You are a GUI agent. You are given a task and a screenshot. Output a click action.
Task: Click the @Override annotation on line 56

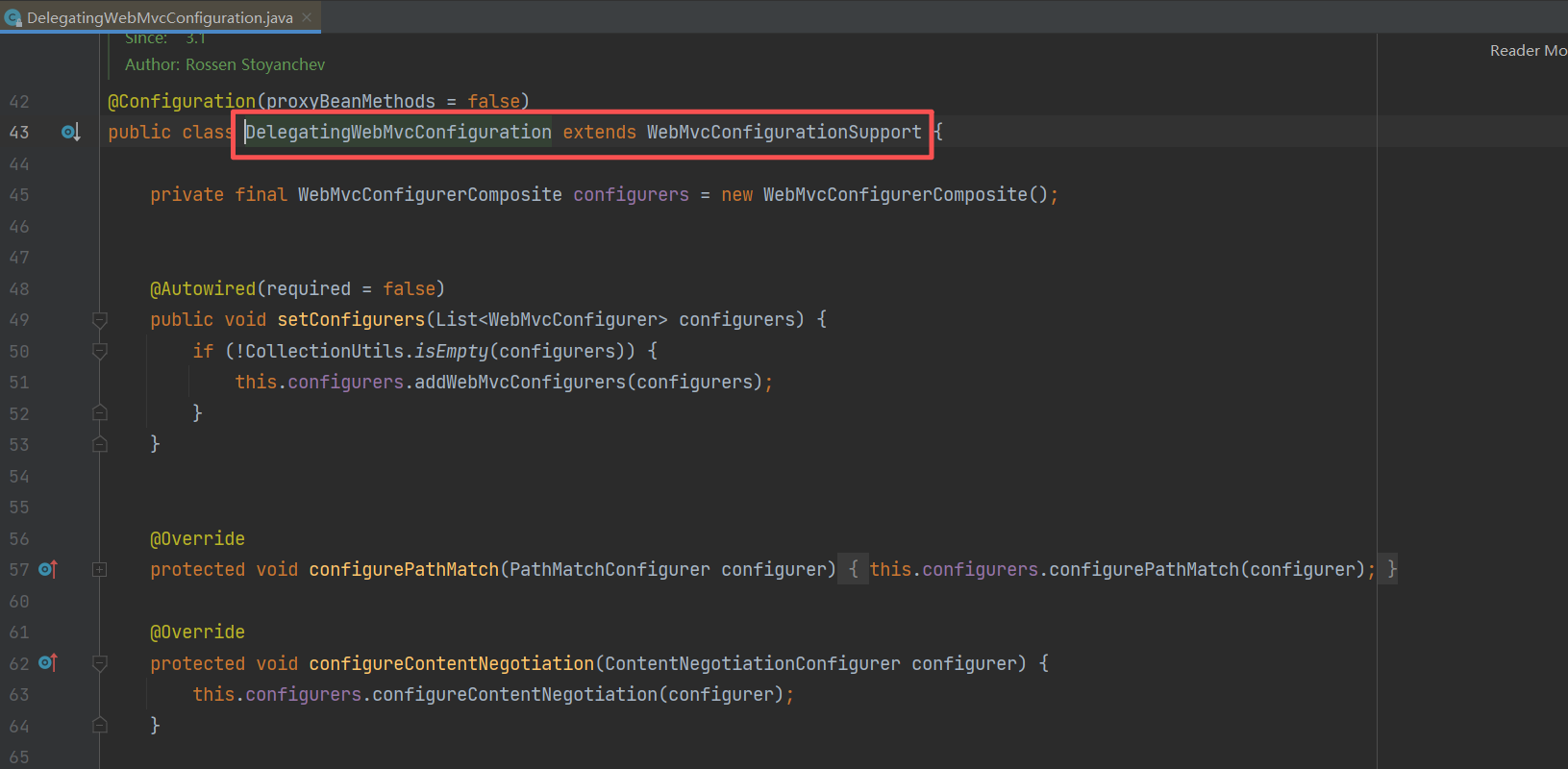(x=197, y=539)
